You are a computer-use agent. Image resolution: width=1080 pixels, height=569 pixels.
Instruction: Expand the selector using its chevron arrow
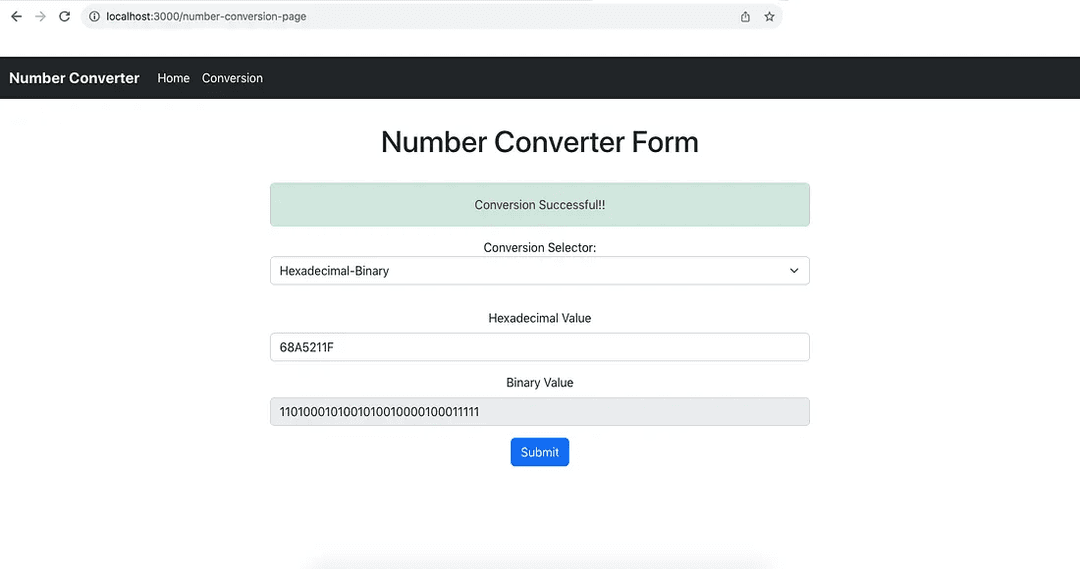click(794, 271)
